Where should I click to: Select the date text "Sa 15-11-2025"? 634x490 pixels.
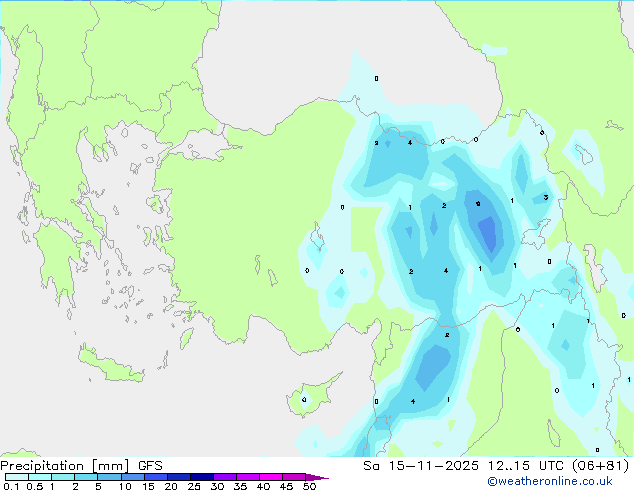point(421,466)
